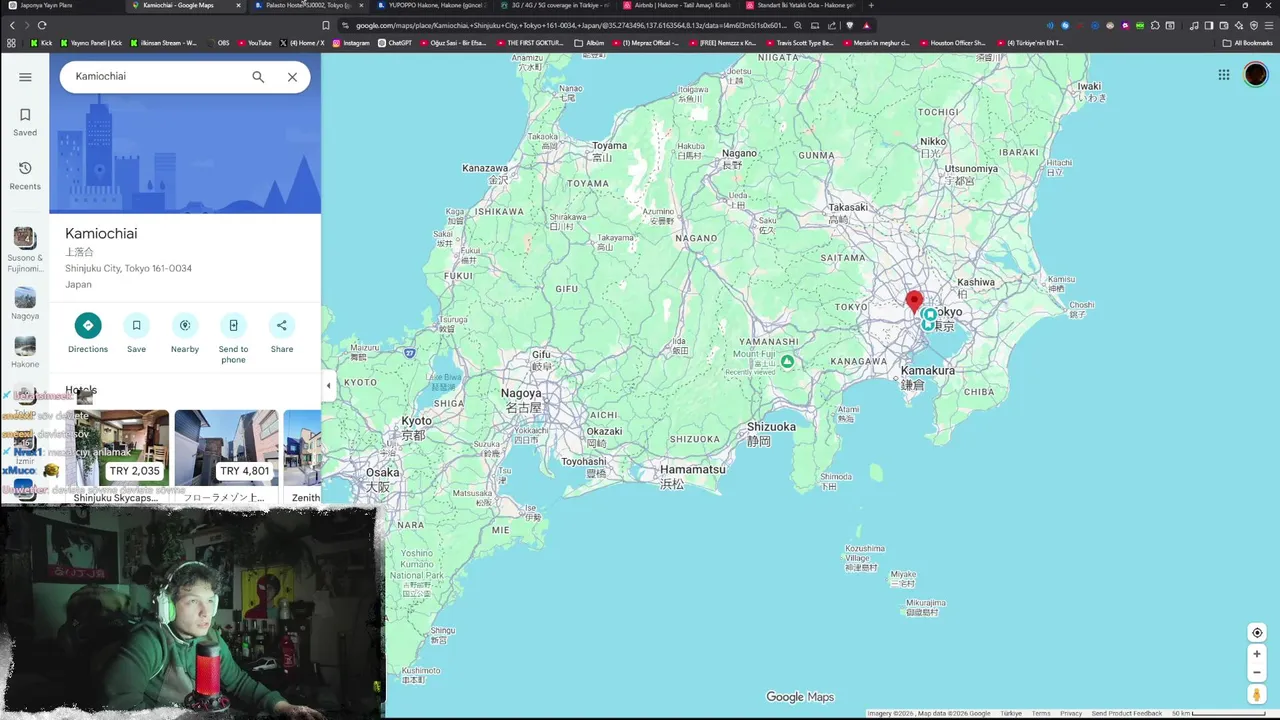Close the Kamiochiai Google Maps tab
The width and height of the screenshot is (1280, 720).
[x=238, y=6]
